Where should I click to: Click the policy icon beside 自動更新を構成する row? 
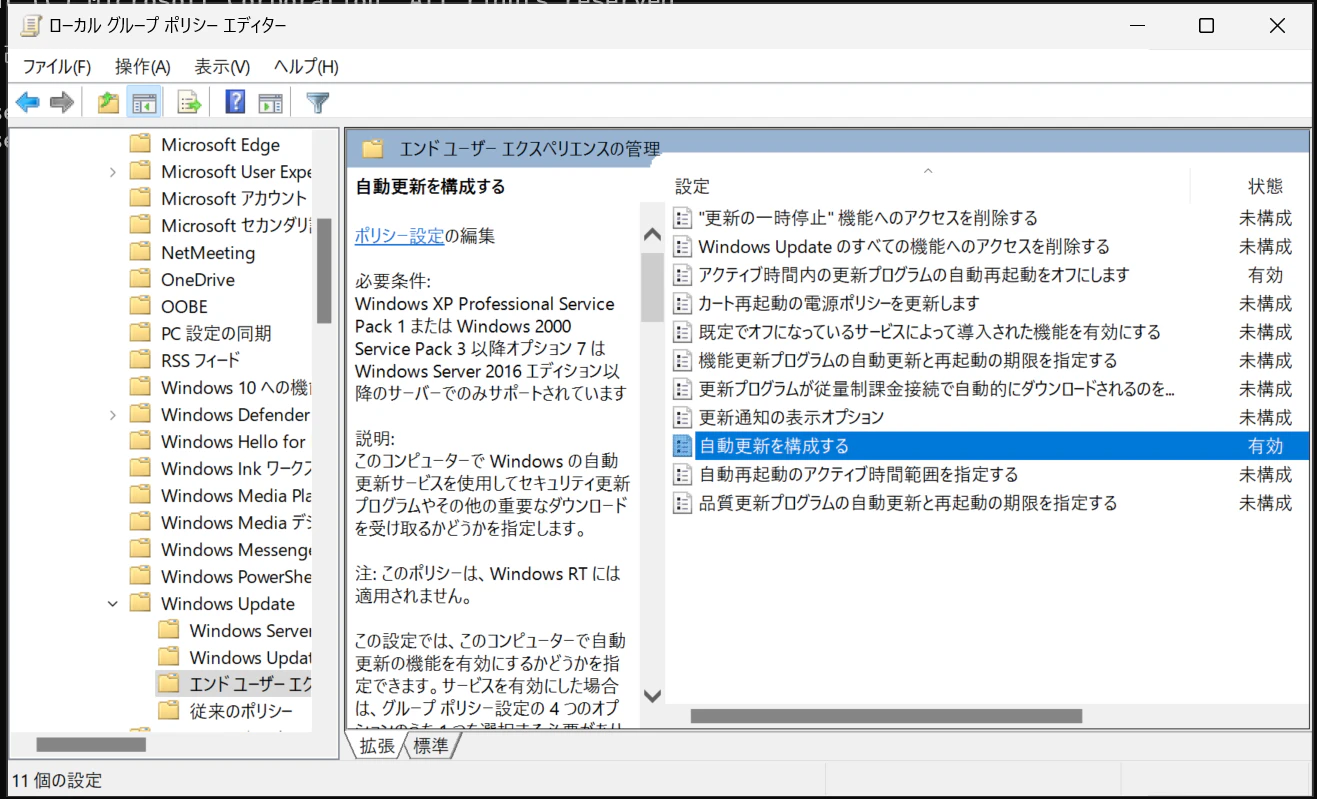[x=683, y=446]
